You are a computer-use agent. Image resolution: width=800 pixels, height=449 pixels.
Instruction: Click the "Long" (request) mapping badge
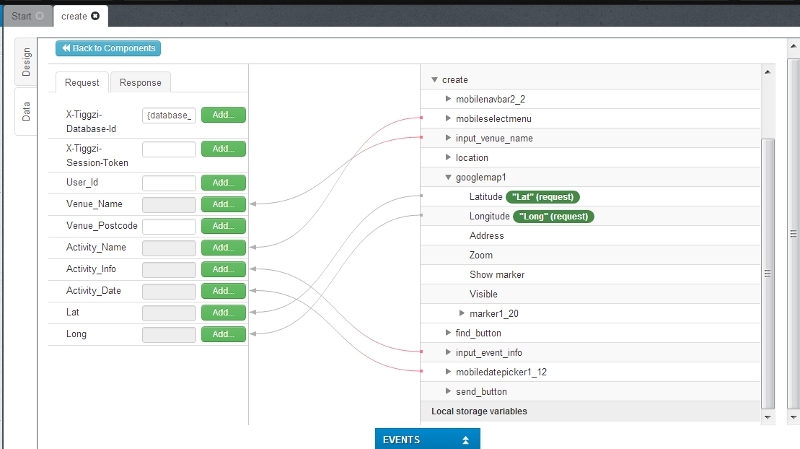(549, 216)
